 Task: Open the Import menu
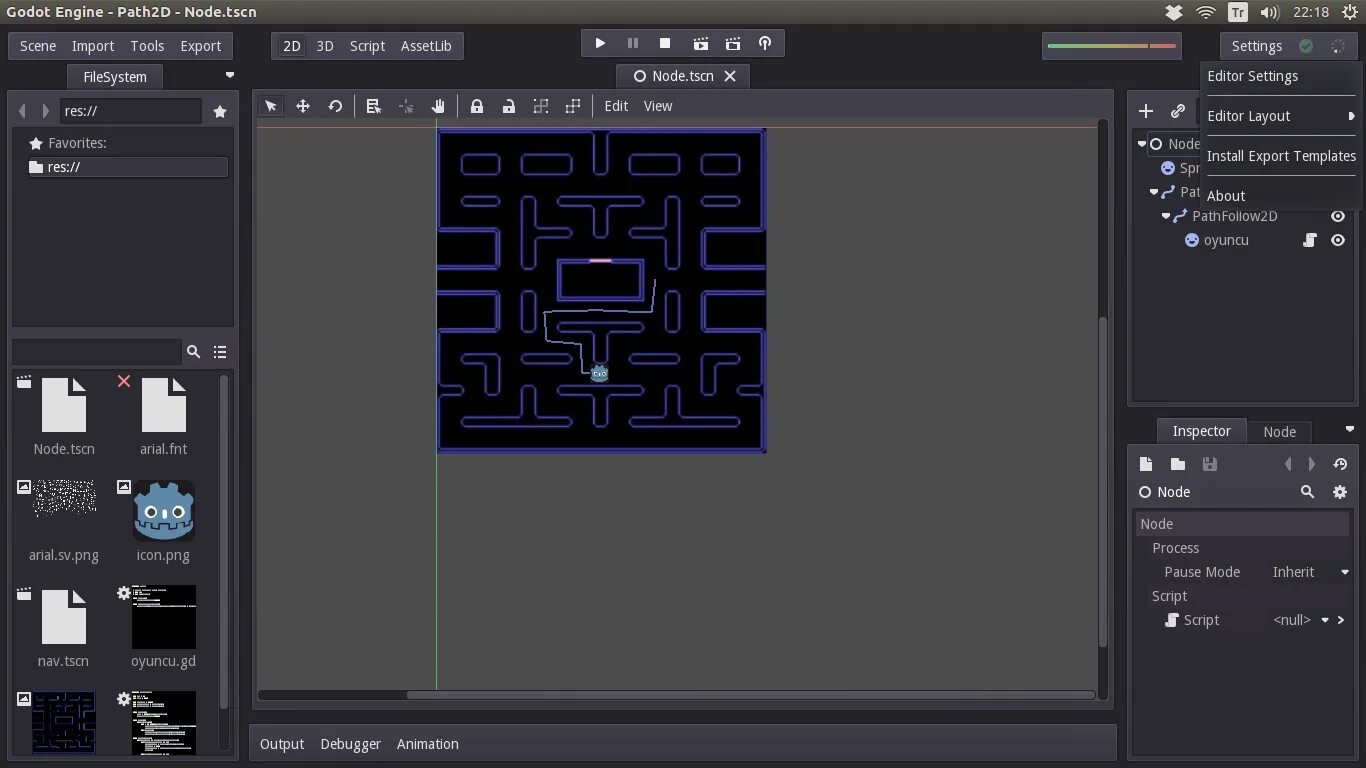pos(93,46)
